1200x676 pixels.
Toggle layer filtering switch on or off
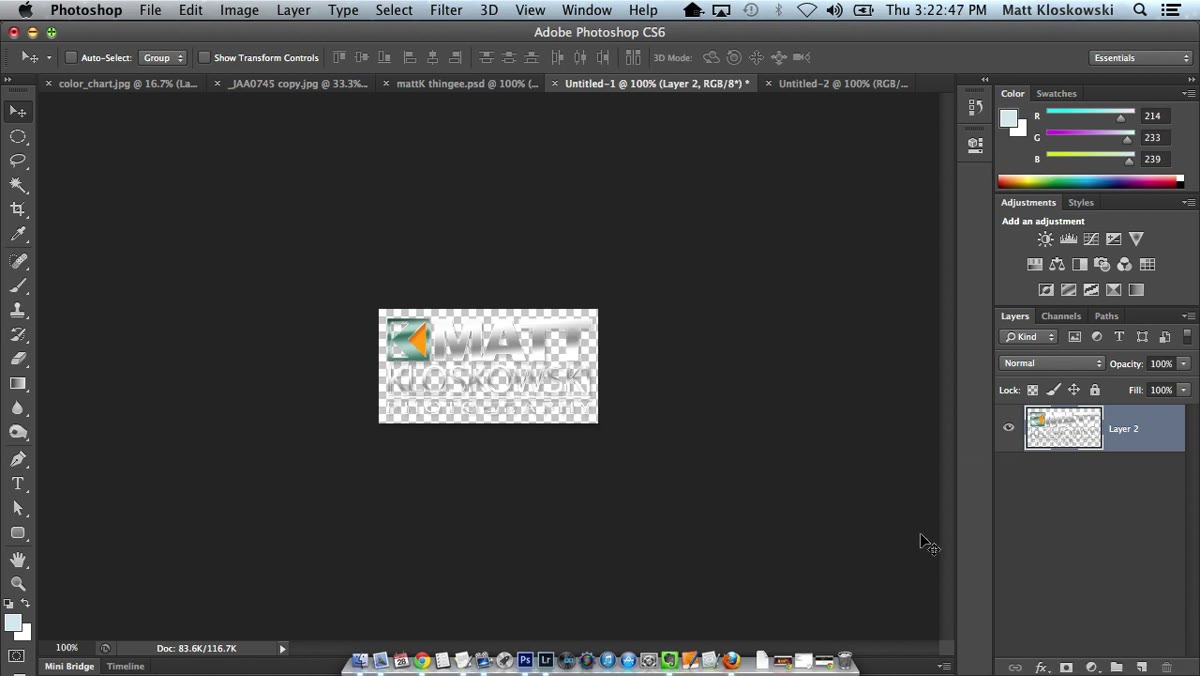1187,337
